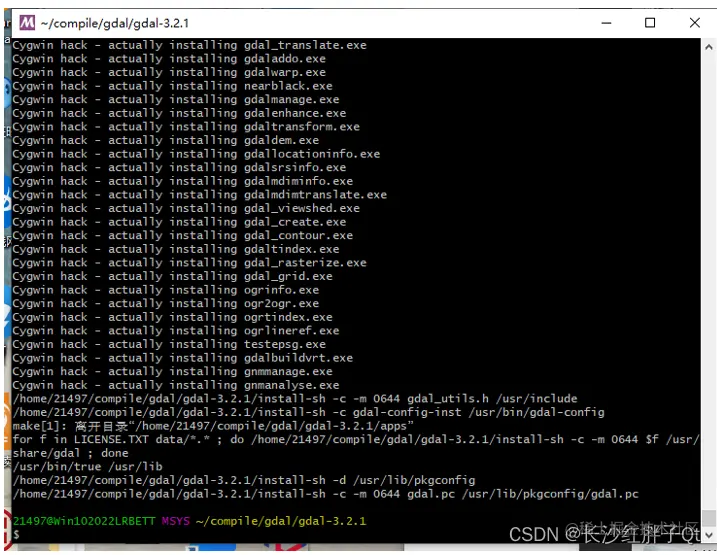Click the 'install-sh -d /usr/lib/pkgconfig' line
The width and height of the screenshot is (717, 555).
tap(244, 480)
